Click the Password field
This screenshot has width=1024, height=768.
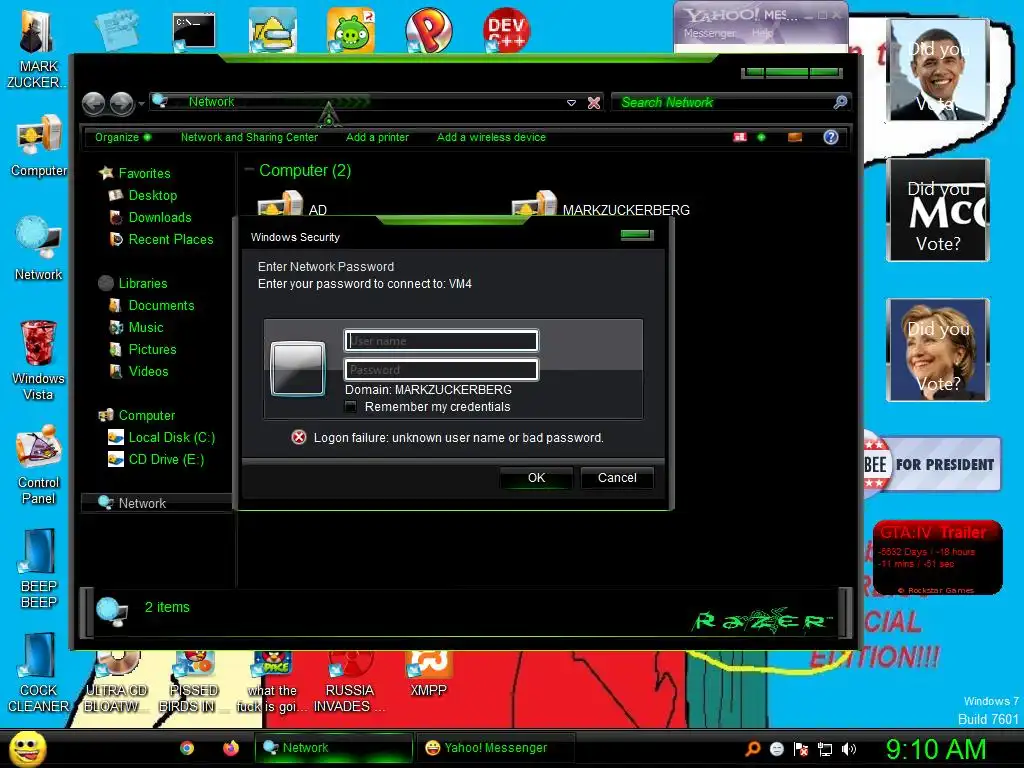pos(441,370)
